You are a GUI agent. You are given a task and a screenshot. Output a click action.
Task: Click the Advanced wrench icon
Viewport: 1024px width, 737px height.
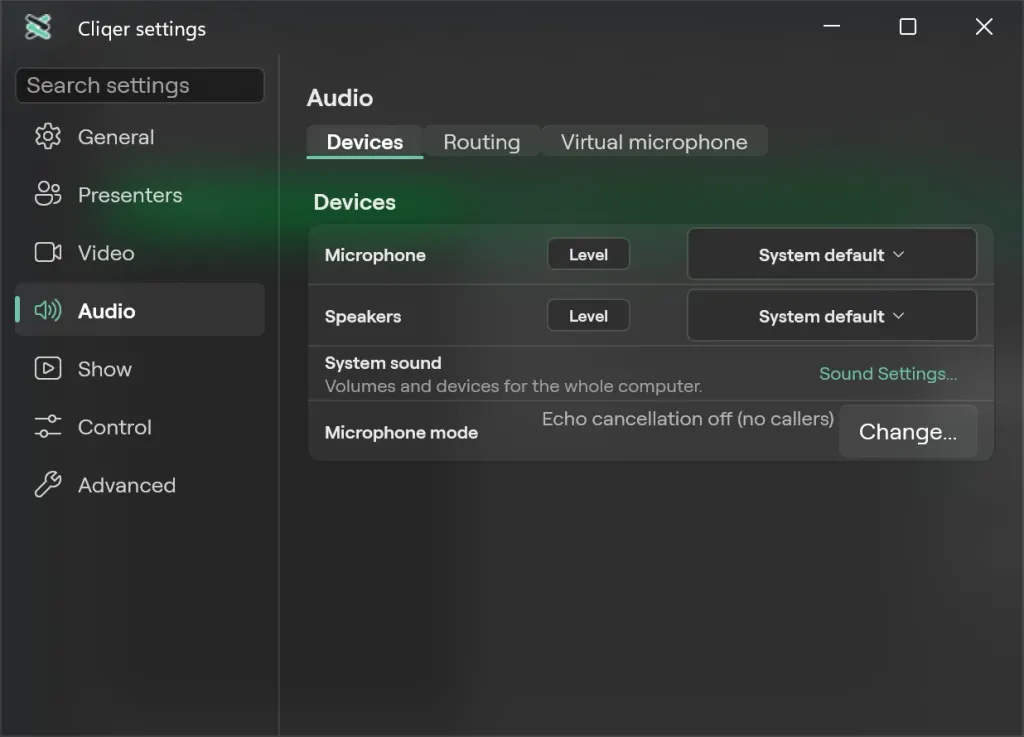pos(48,484)
